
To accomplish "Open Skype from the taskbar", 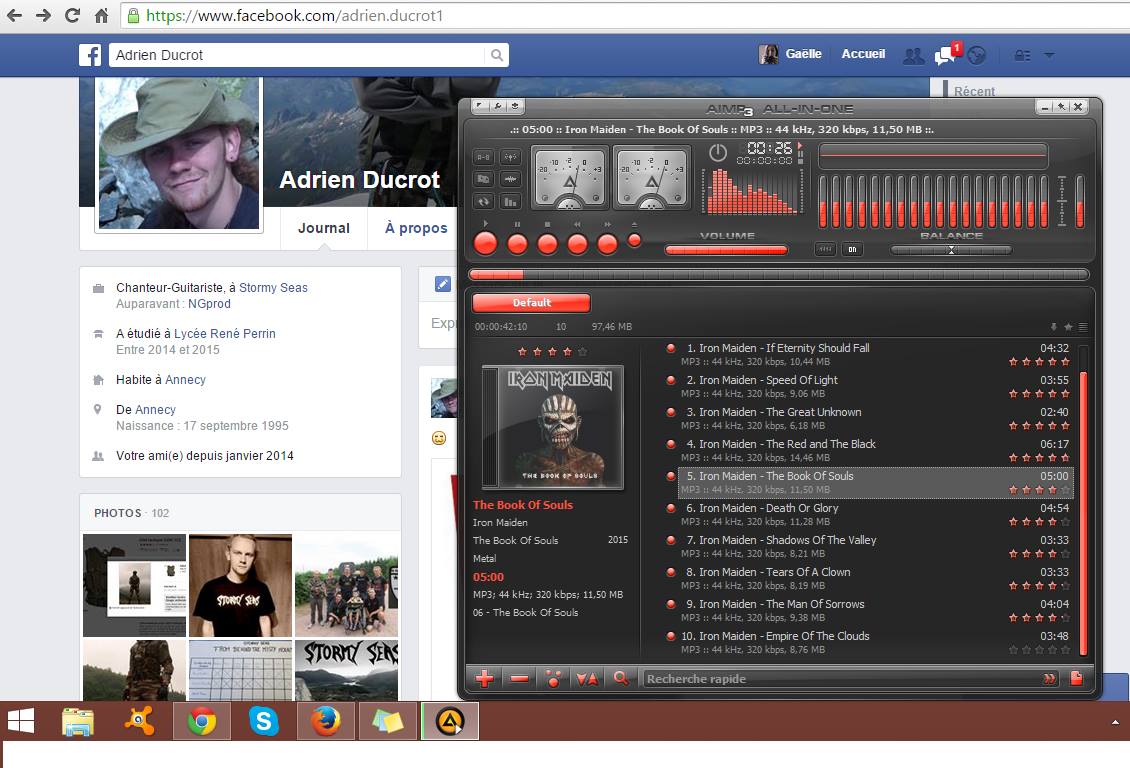I will (264, 720).
